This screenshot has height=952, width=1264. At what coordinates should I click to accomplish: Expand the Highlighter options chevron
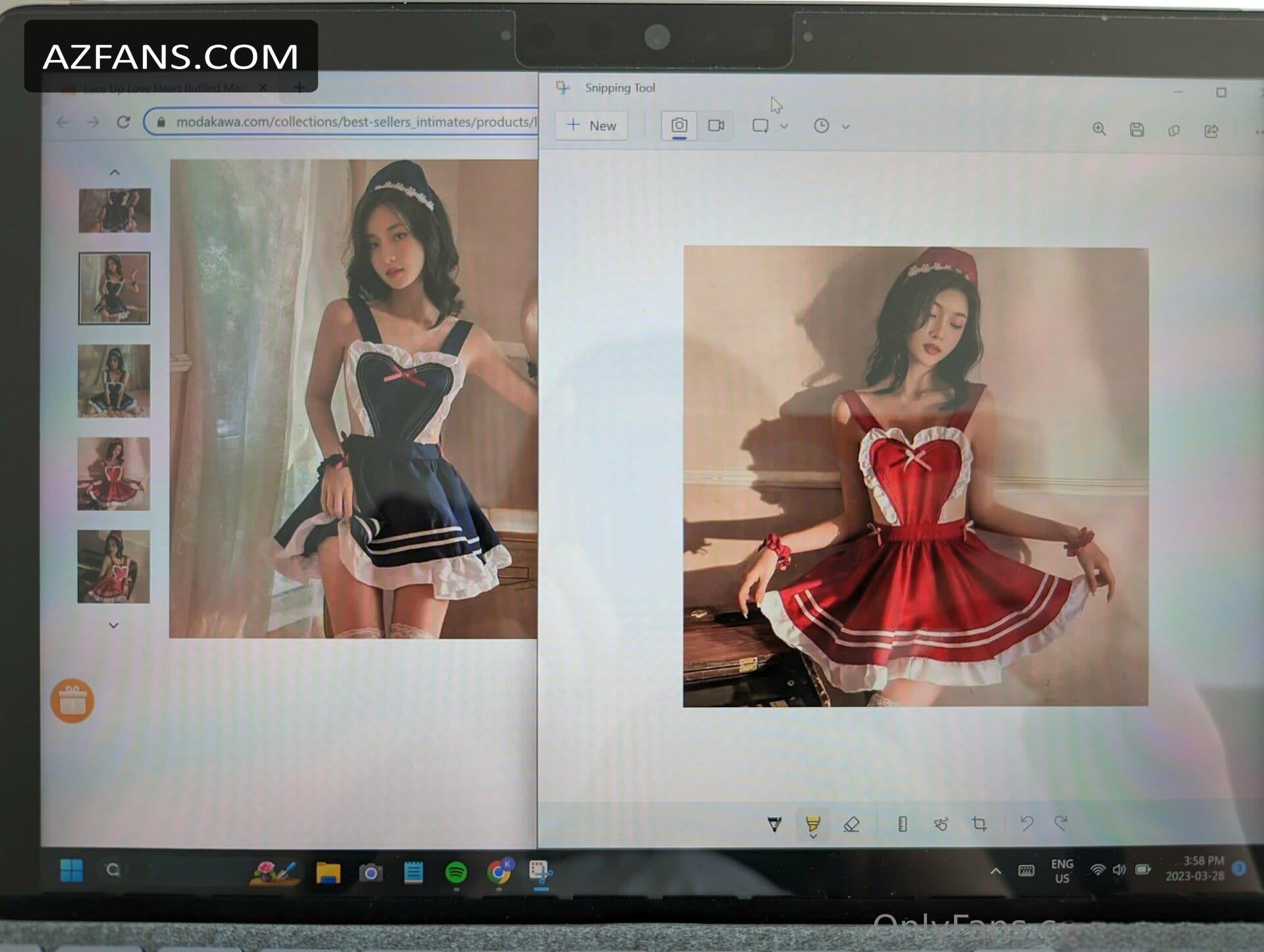pos(813,836)
